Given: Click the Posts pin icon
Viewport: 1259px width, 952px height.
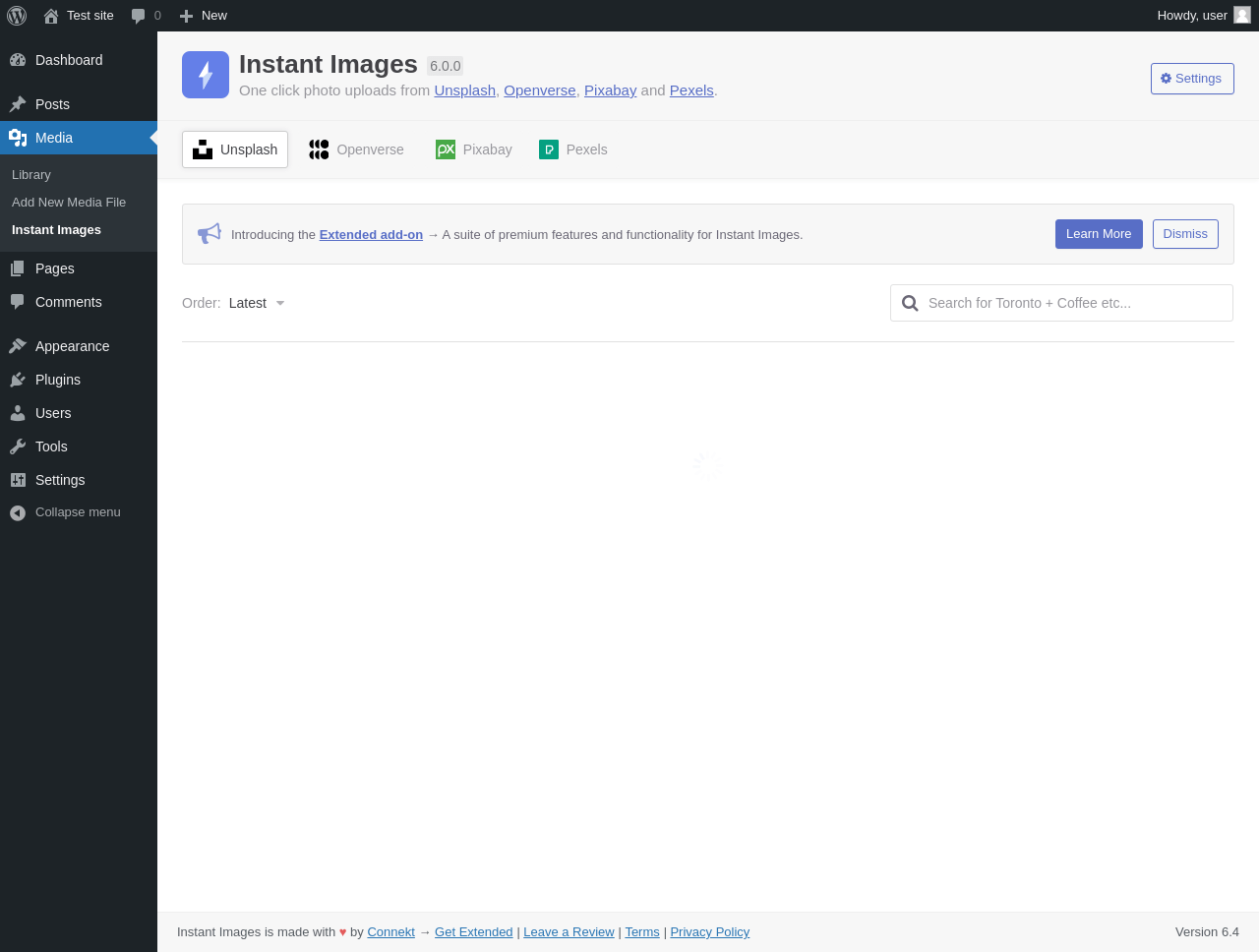Looking at the screenshot, I should click(x=18, y=104).
